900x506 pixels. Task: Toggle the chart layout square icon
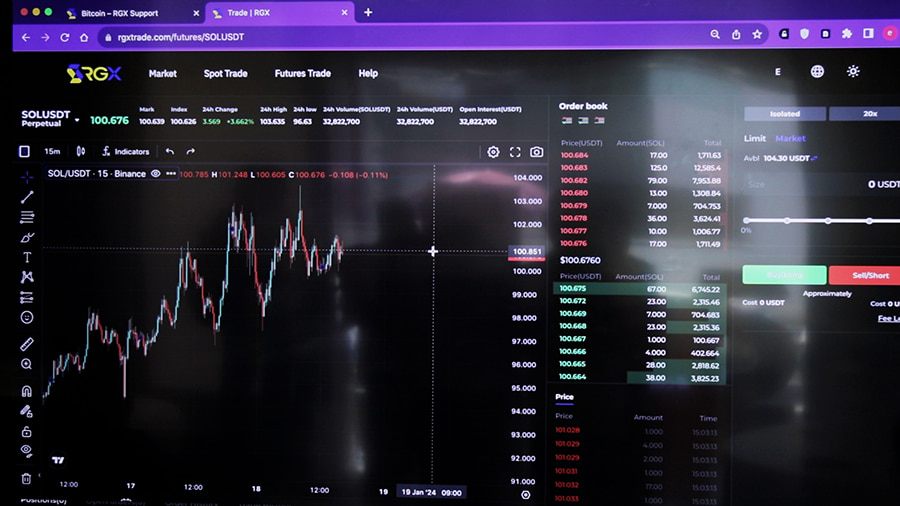24,151
